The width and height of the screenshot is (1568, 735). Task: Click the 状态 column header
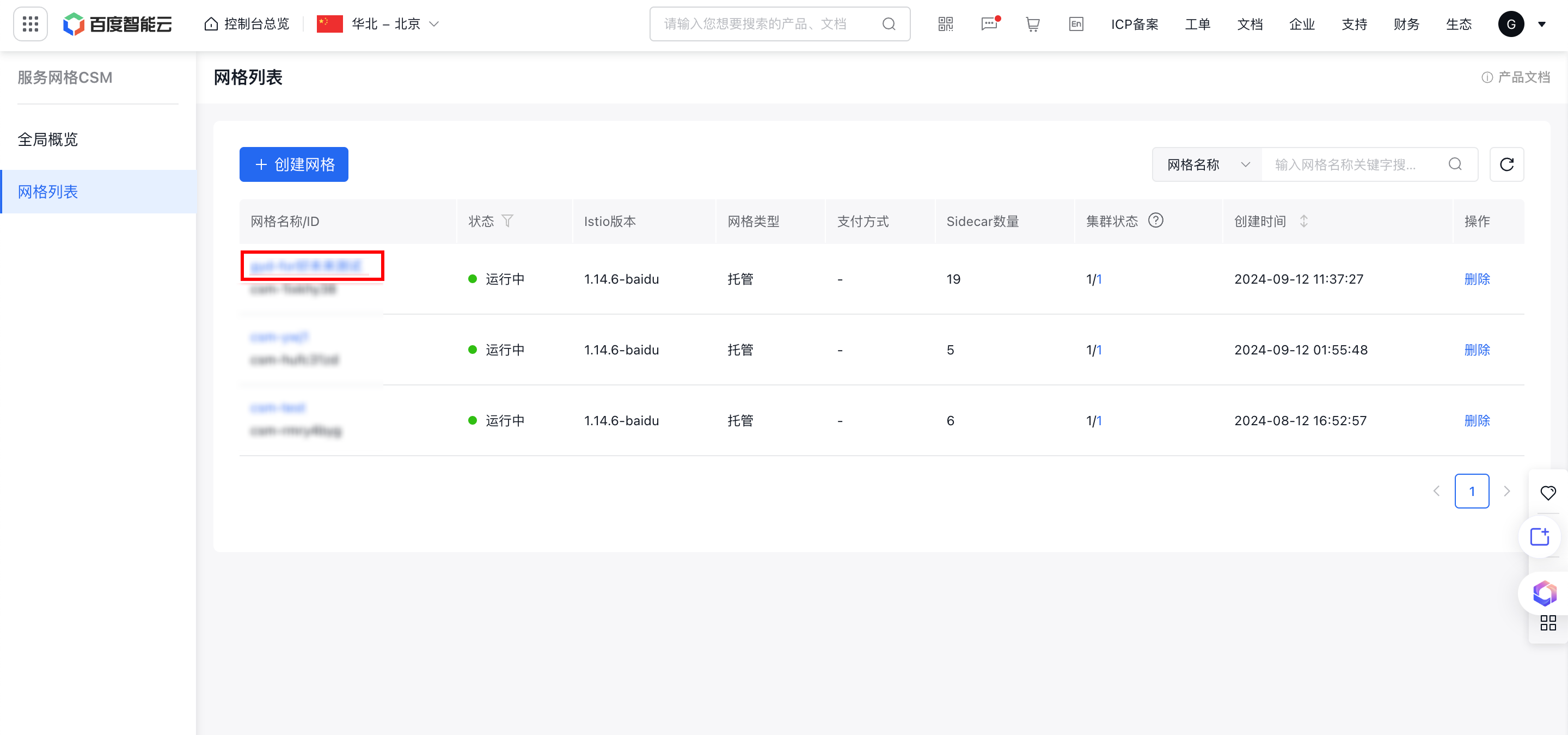point(481,221)
